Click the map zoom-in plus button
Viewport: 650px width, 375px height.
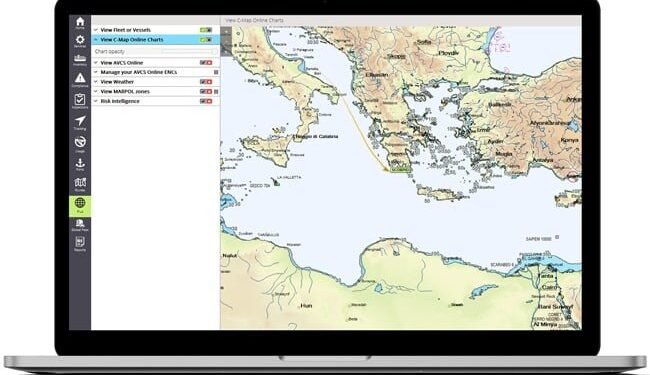click(226, 31)
